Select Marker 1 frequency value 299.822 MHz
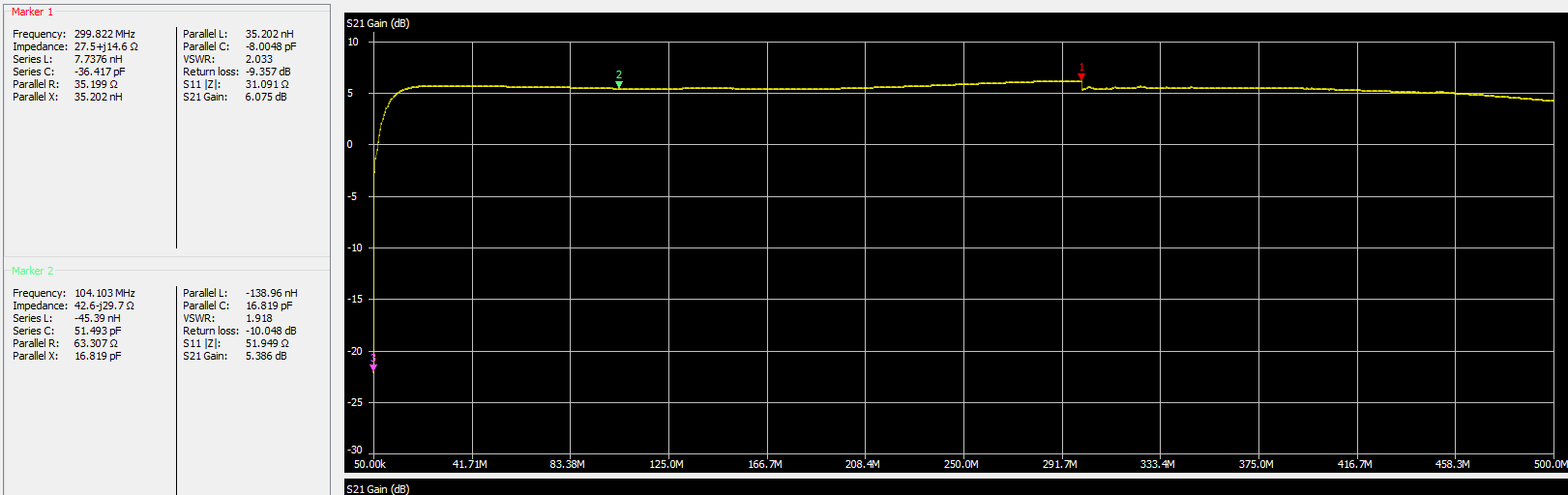The width and height of the screenshot is (1568, 495). 104,34
